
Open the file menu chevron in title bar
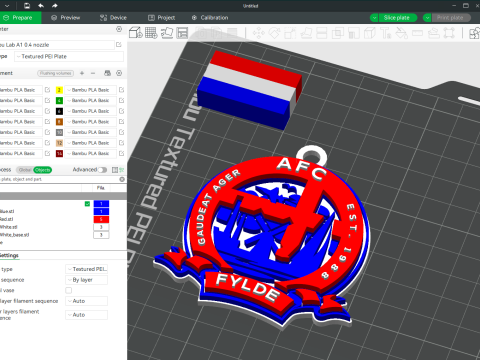pyautogui.click(x=7, y=6)
